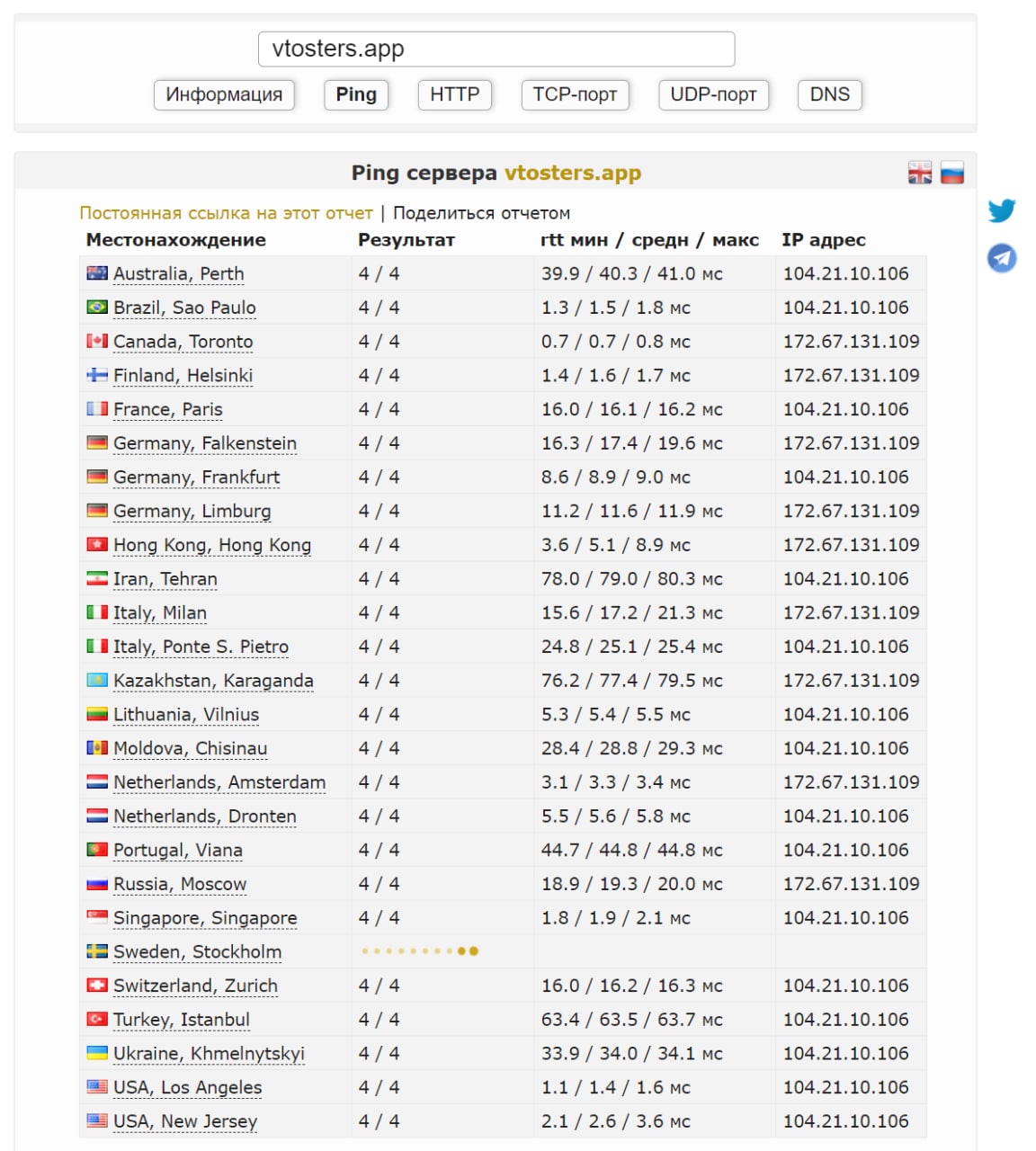1036x1151 pixels.
Task: Click the flag beside Italy, Milan
Action: click(x=97, y=612)
